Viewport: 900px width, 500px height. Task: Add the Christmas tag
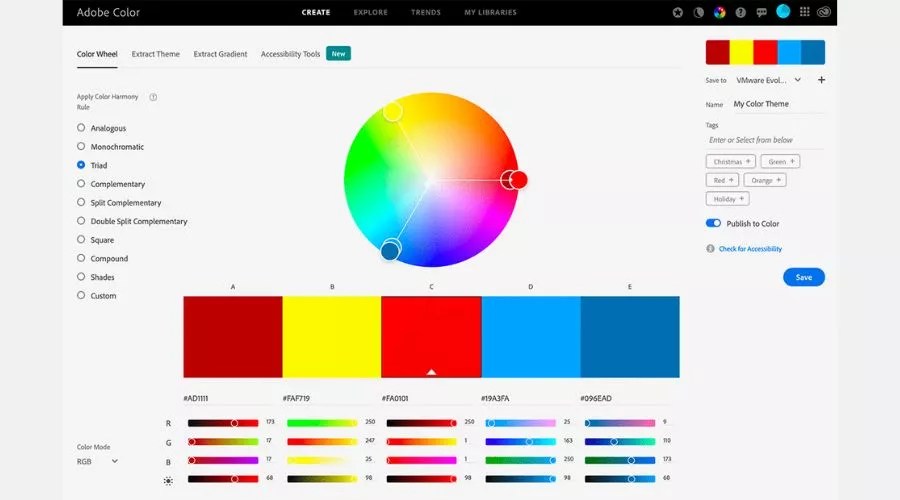click(731, 161)
